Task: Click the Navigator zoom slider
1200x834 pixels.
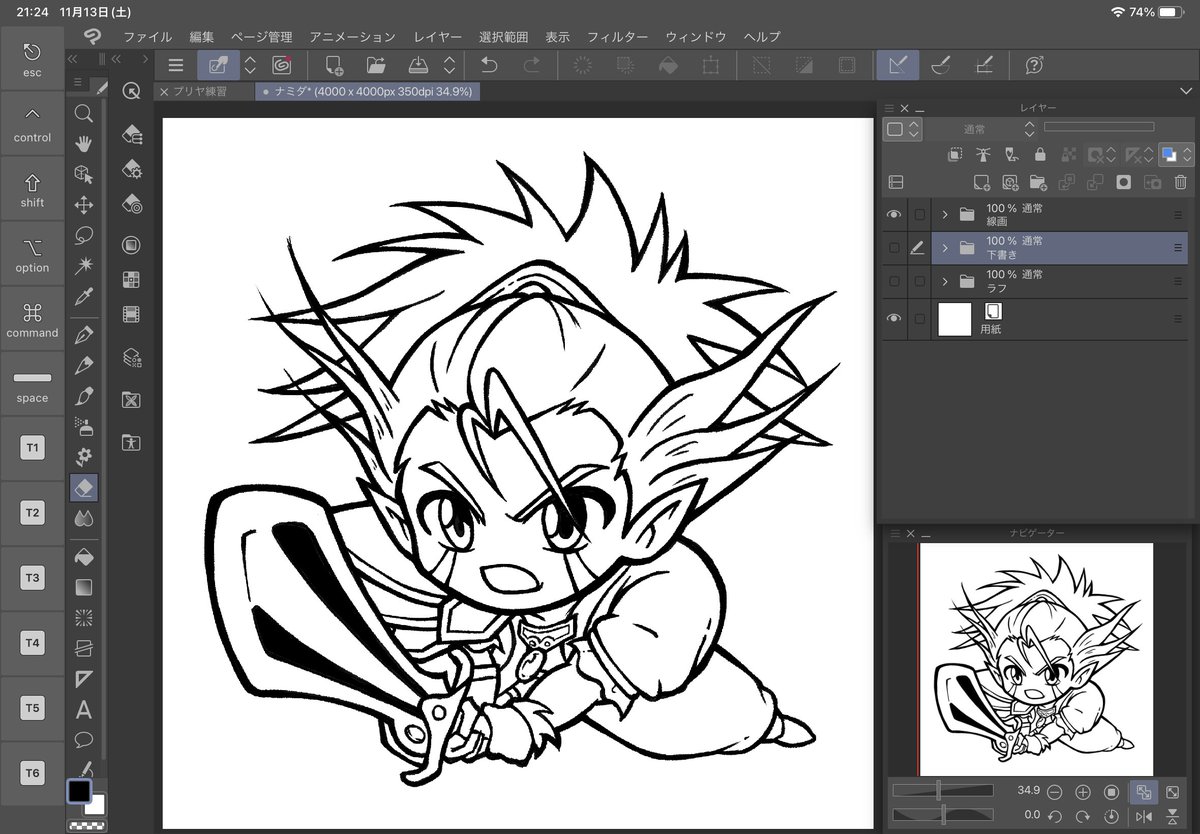Action: click(943, 791)
